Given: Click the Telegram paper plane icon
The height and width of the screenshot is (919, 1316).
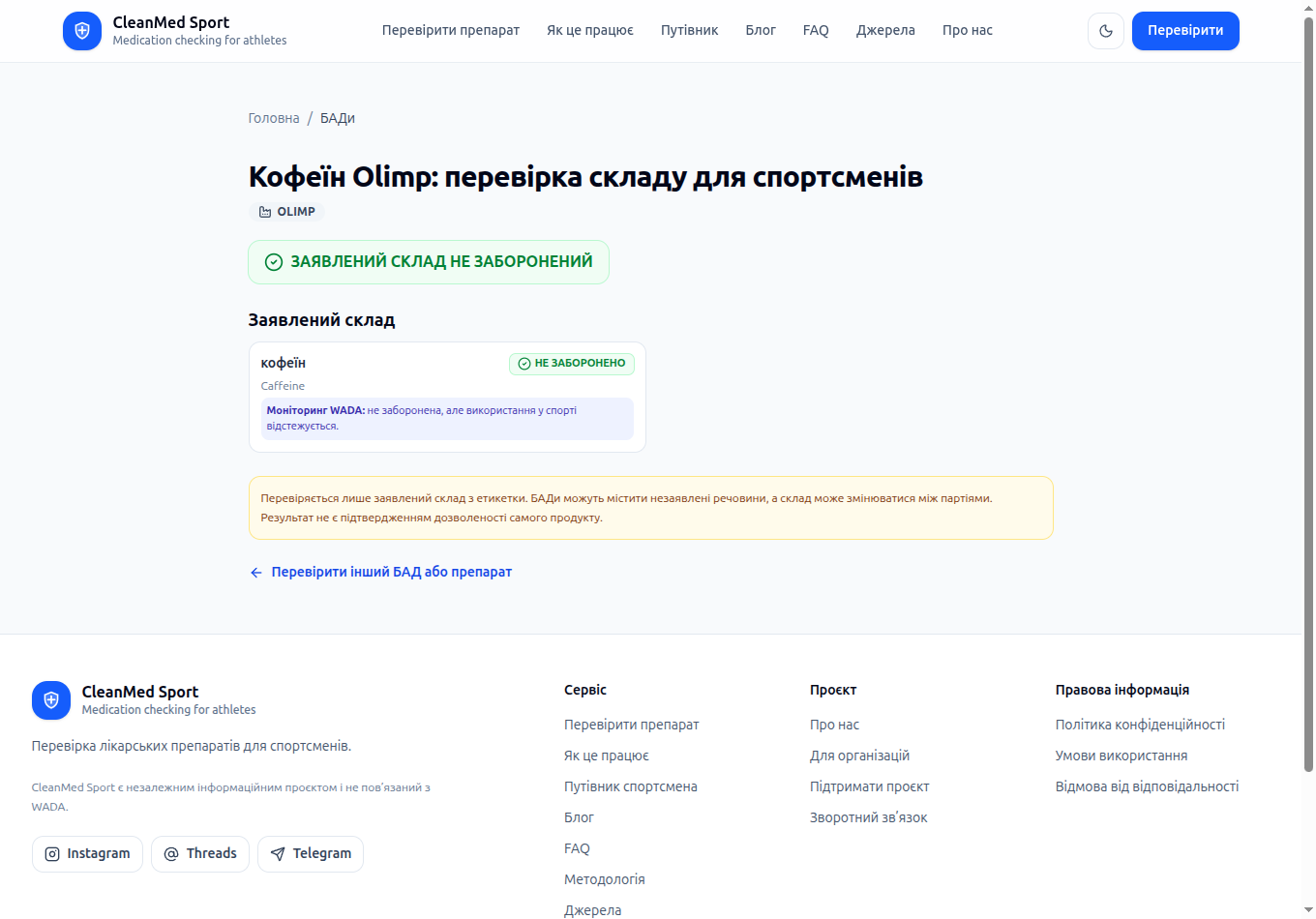Looking at the screenshot, I should click(x=278, y=854).
